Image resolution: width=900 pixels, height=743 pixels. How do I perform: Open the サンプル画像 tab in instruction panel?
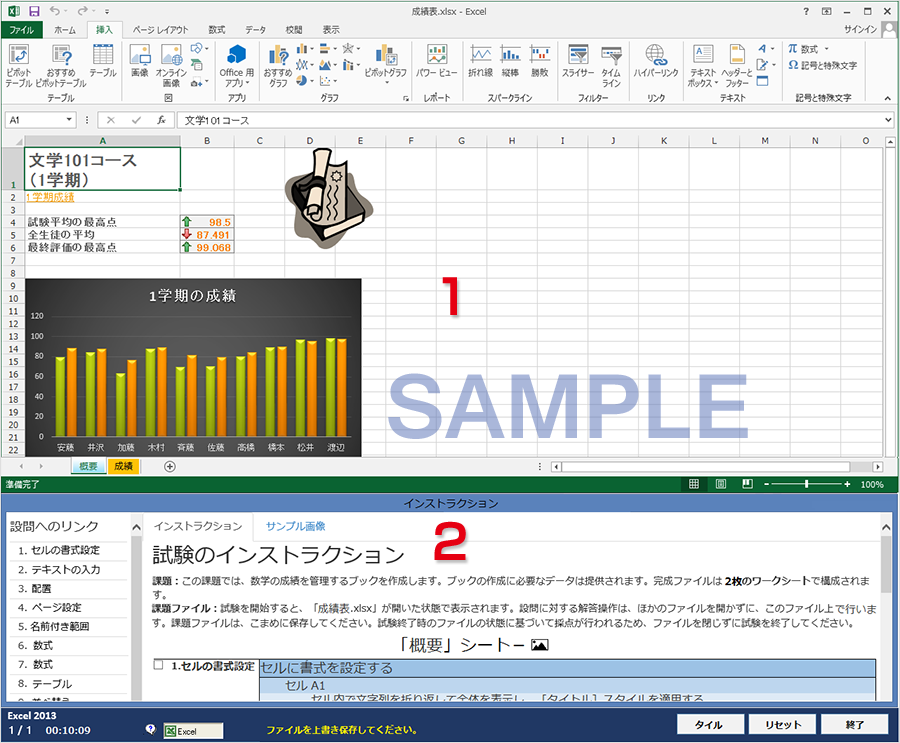[x=296, y=526]
